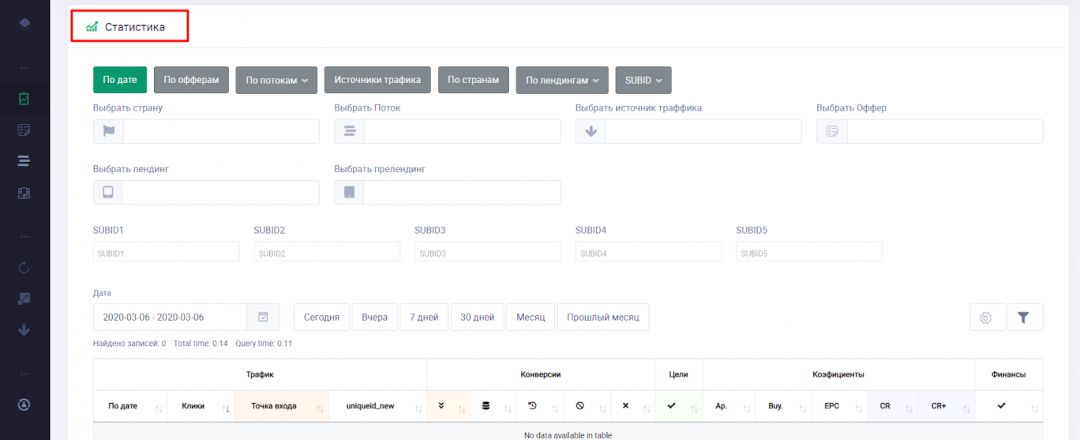Sort by the X icon column
Image resolution: width=1080 pixels, height=440 pixels.
[x=632, y=406]
